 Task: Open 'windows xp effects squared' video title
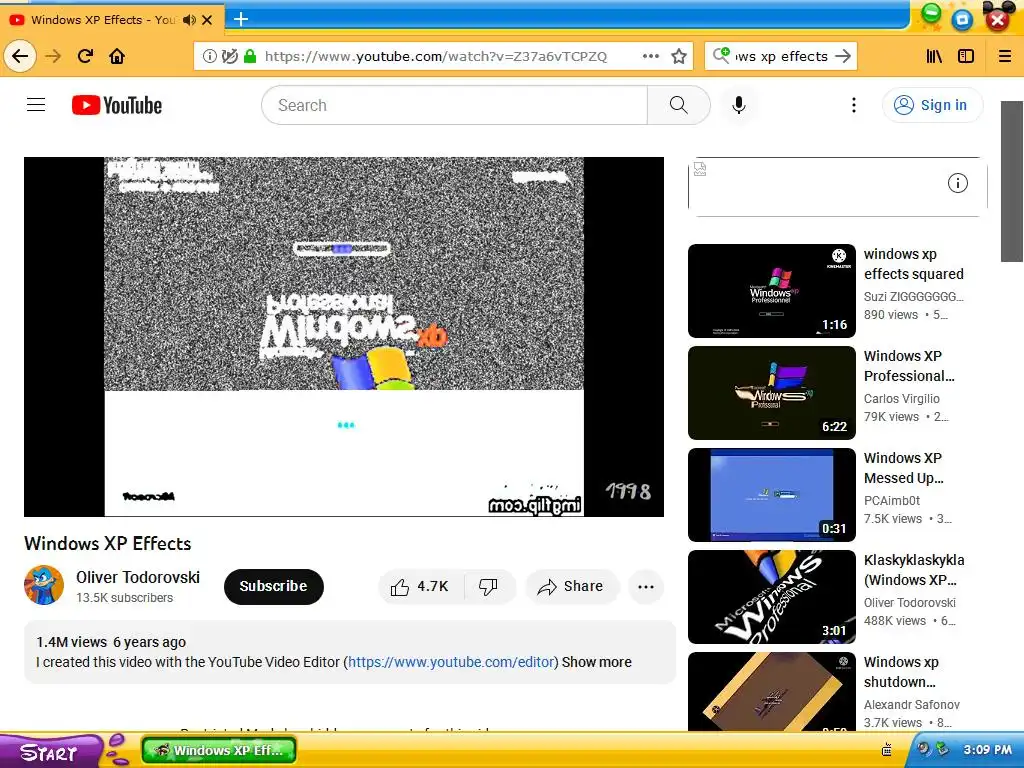pos(913,264)
